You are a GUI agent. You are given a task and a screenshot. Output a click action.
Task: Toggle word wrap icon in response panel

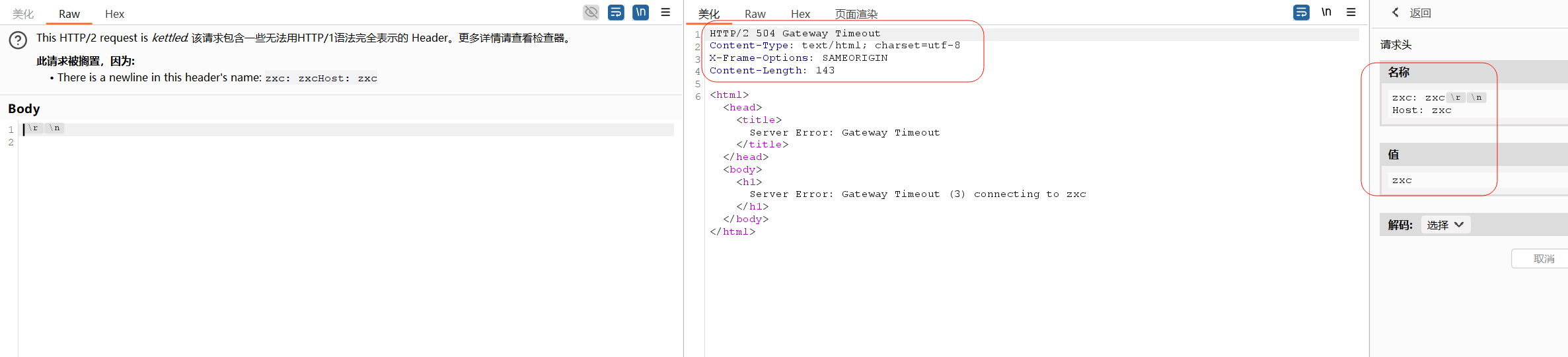point(1301,13)
